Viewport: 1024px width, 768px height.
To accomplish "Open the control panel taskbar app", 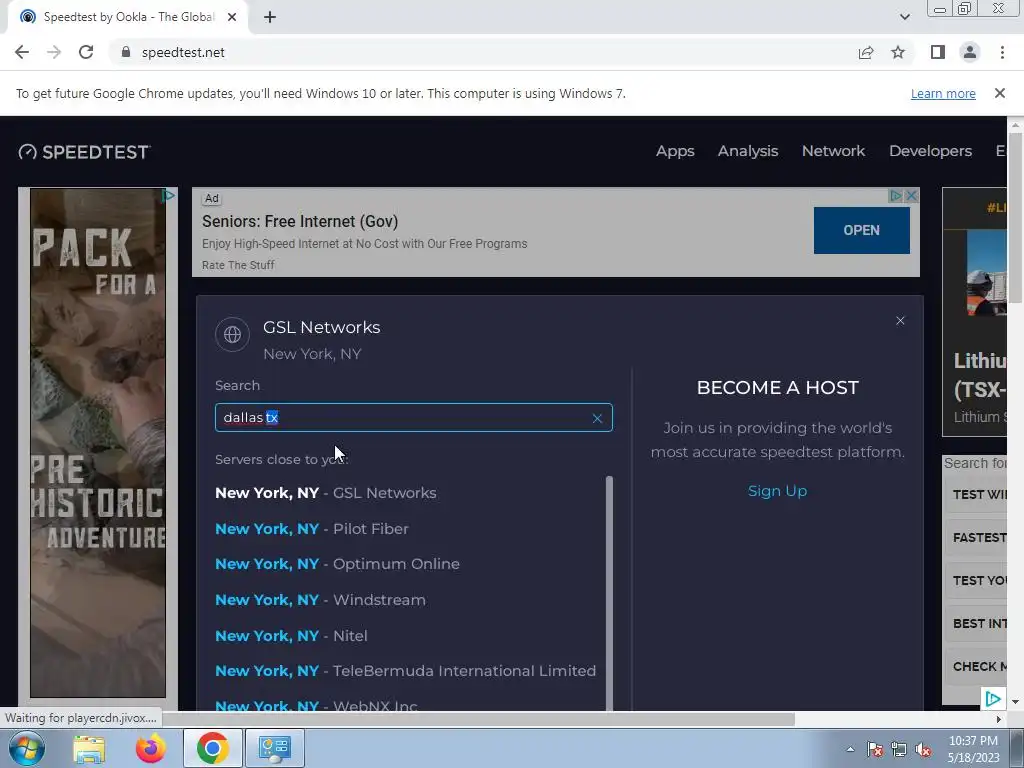I will pos(274,748).
